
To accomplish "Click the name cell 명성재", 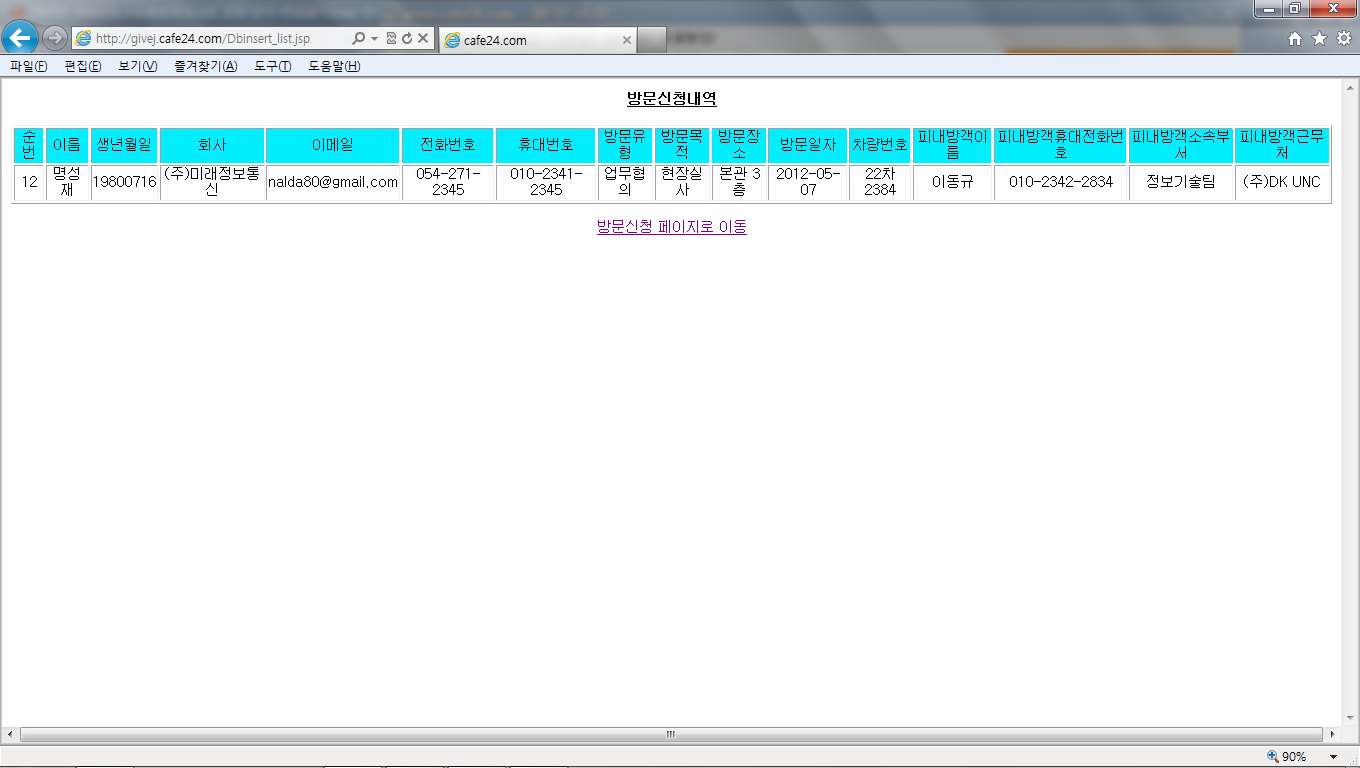I will click(67, 182).
